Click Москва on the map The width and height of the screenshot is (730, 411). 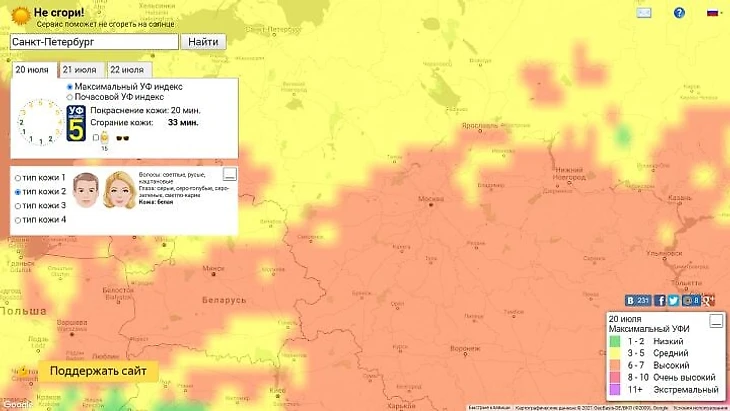431,199
